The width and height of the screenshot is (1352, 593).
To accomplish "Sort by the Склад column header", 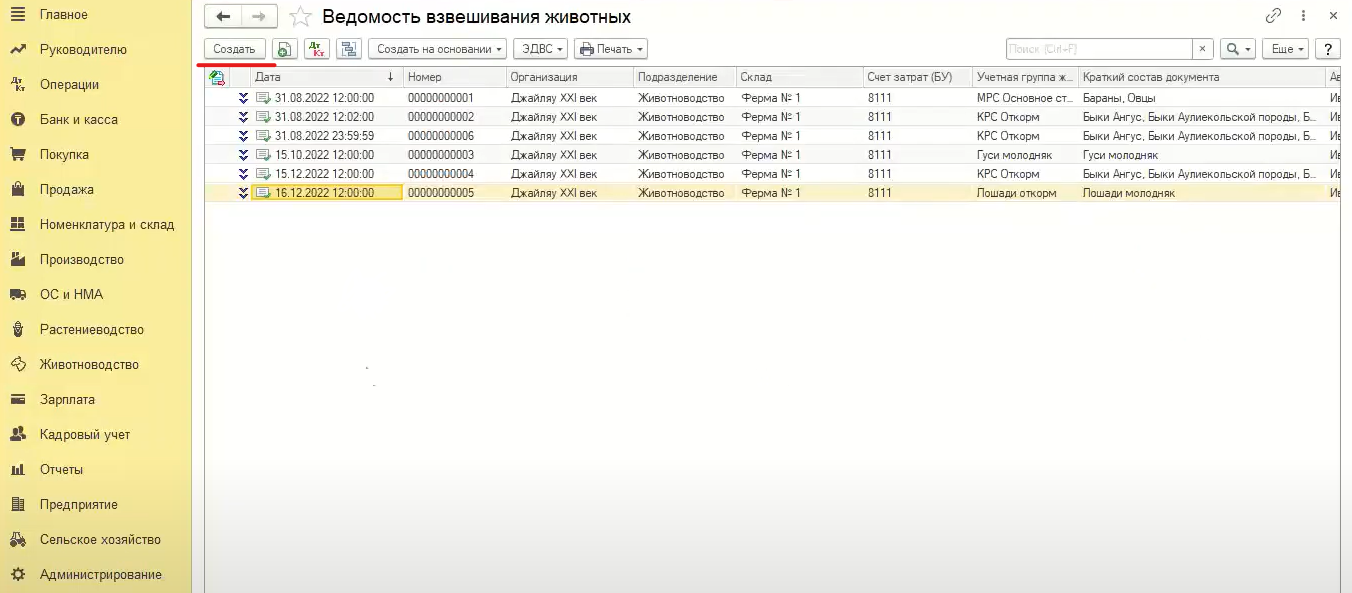I will coord(800,77).
